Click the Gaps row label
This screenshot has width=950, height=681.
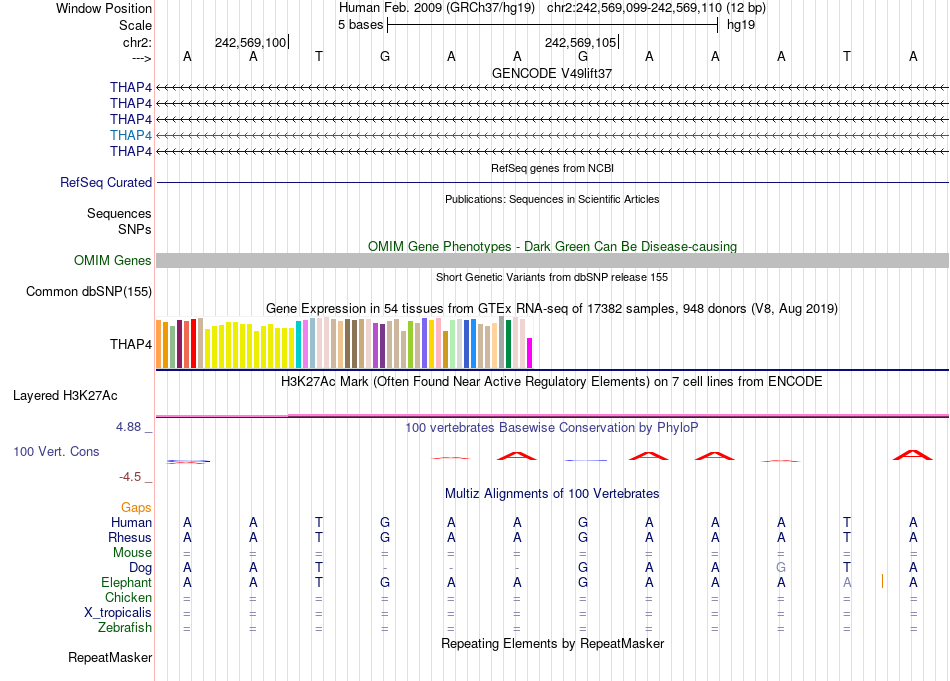(x=136, y=508)
